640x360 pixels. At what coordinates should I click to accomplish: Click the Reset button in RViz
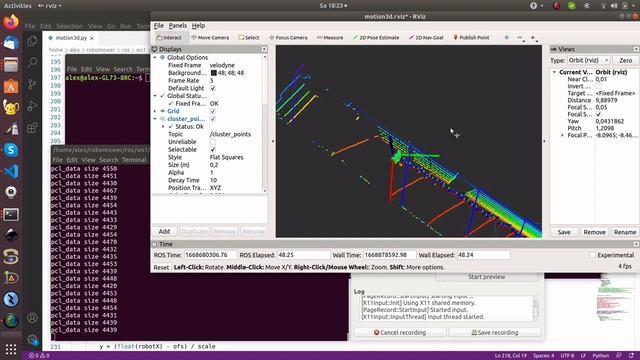[161, 267]
